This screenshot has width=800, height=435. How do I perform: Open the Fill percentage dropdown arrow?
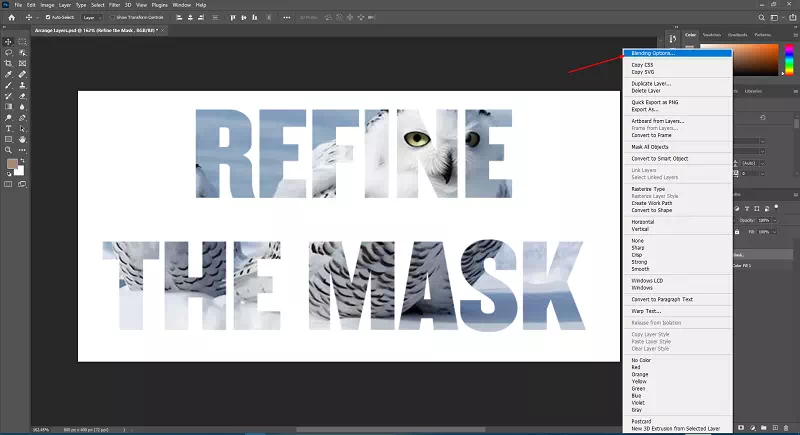774,232
